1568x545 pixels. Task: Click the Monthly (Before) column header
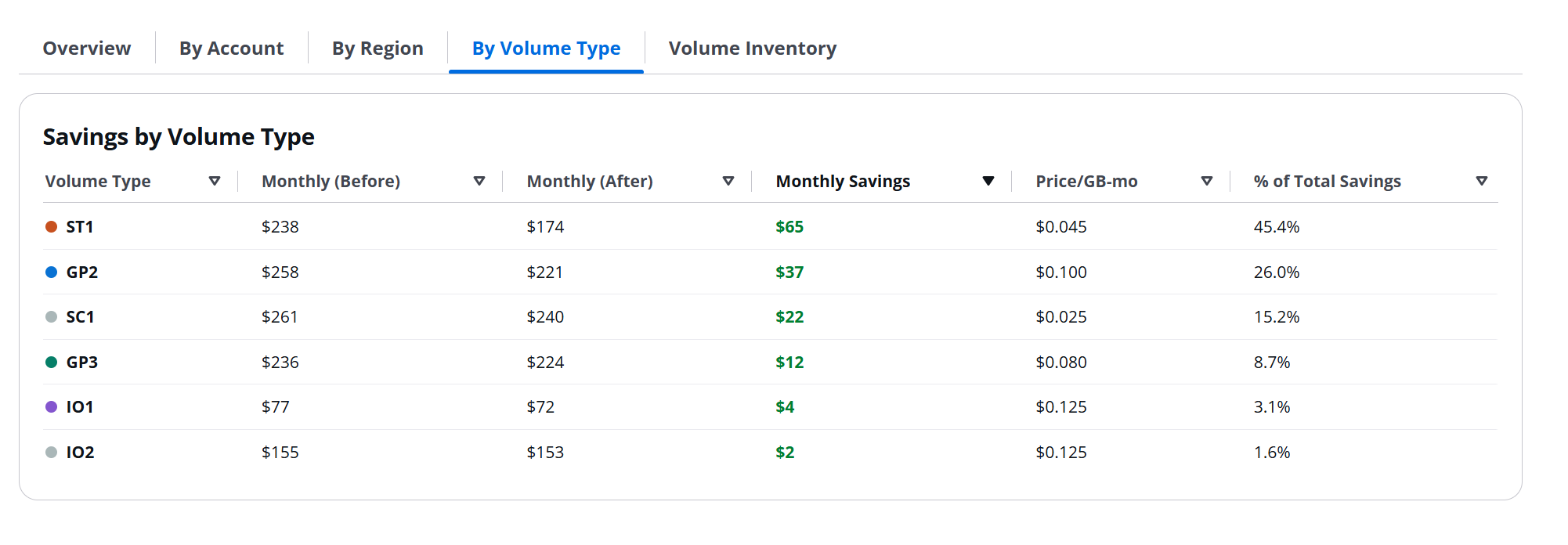click(331, 182)
